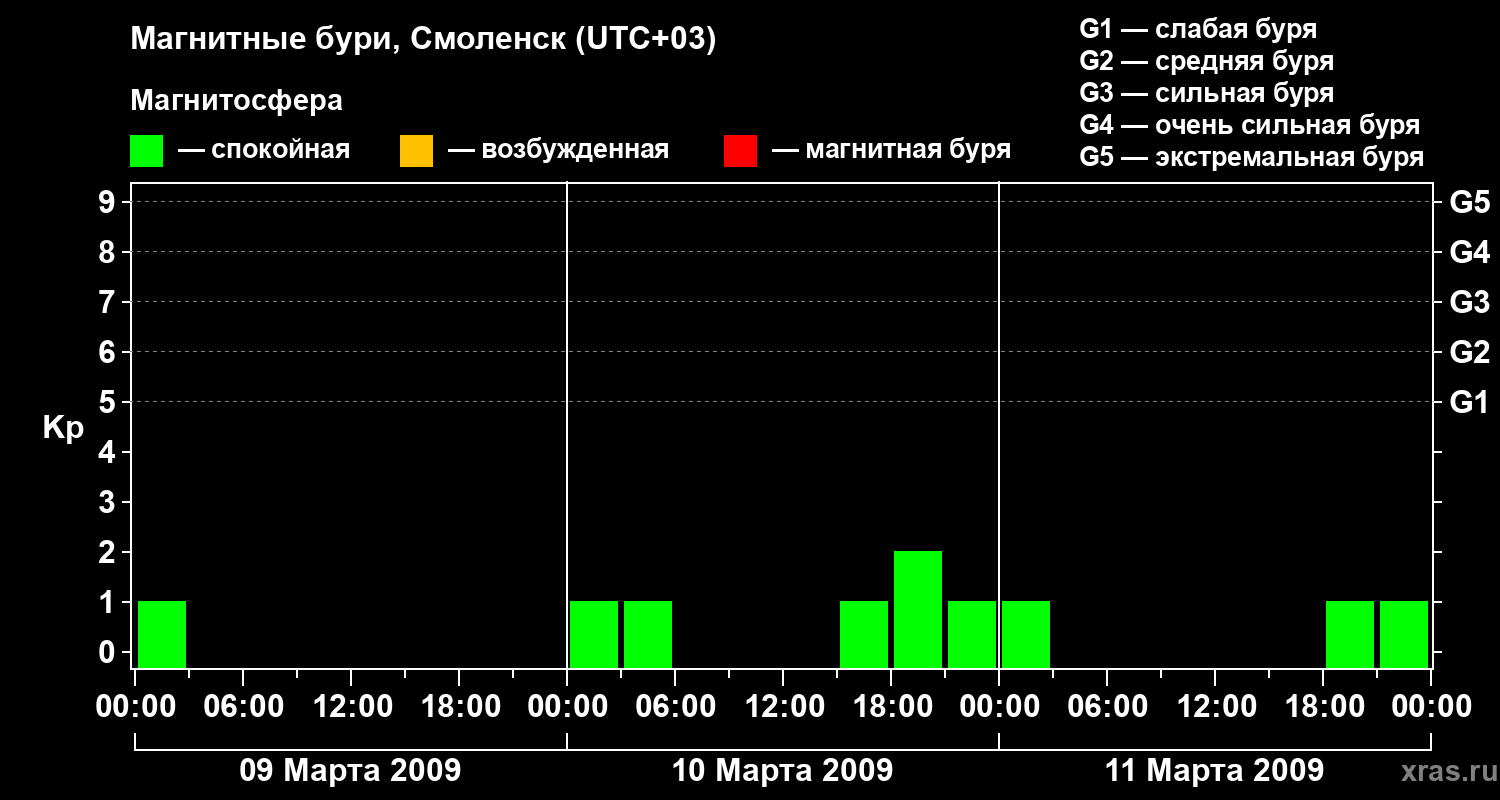Viewport: 1500px width, 800px height.
Task: Click the '09 Марта 2009' date label
Action: click(350, 771)
